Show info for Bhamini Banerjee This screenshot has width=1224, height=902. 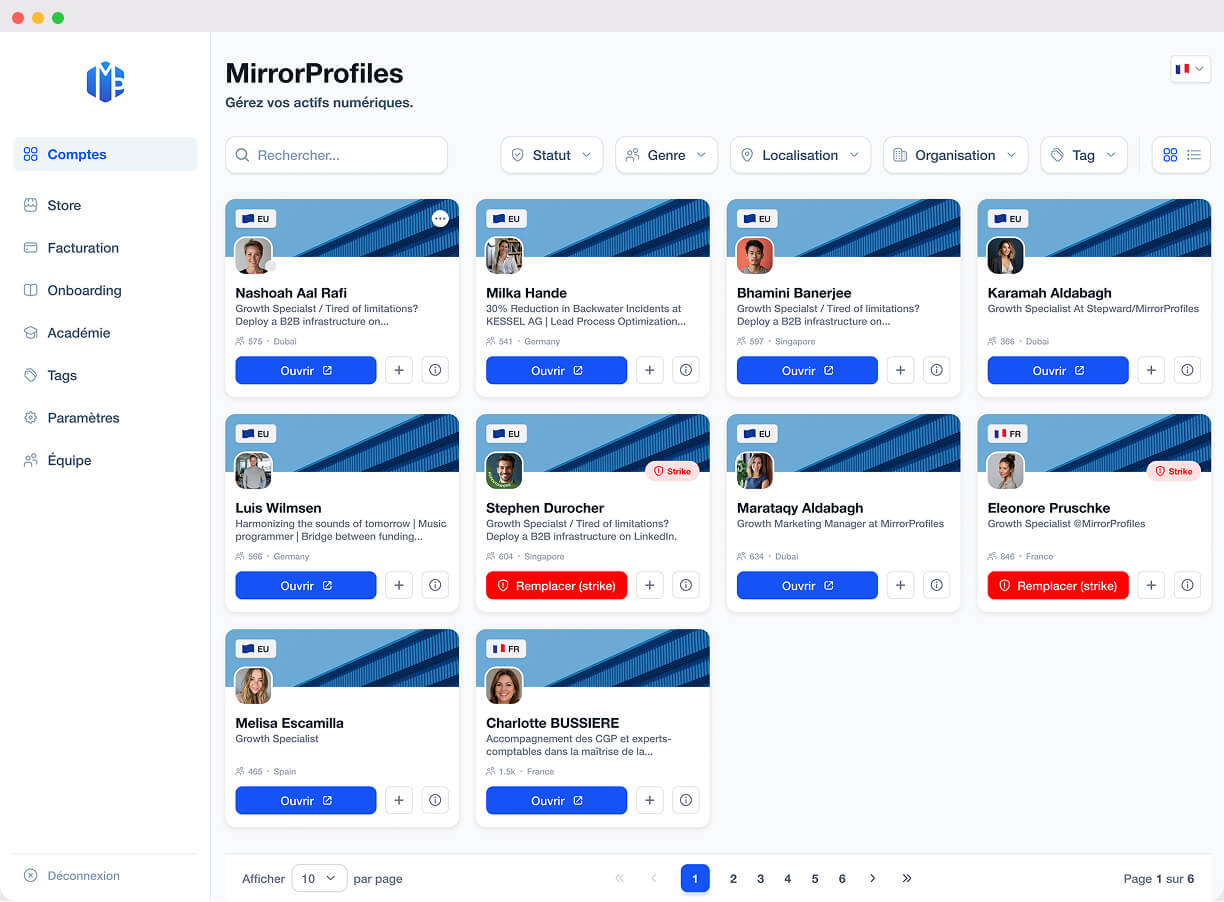937,370
